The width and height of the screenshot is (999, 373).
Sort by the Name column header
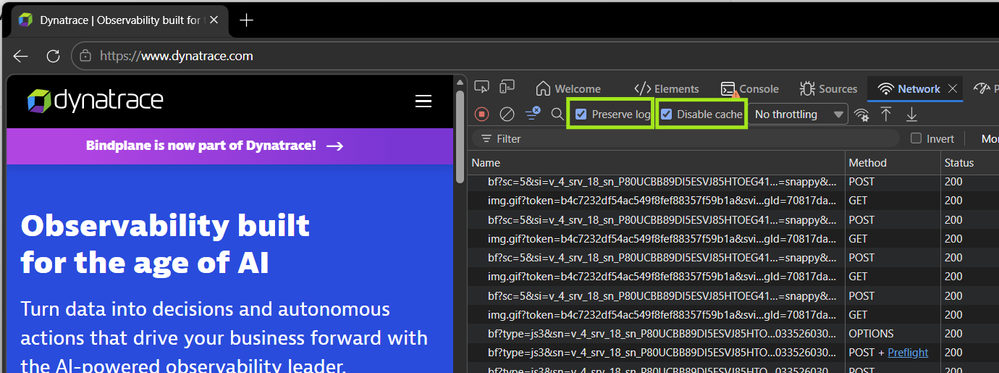[656, 163]
